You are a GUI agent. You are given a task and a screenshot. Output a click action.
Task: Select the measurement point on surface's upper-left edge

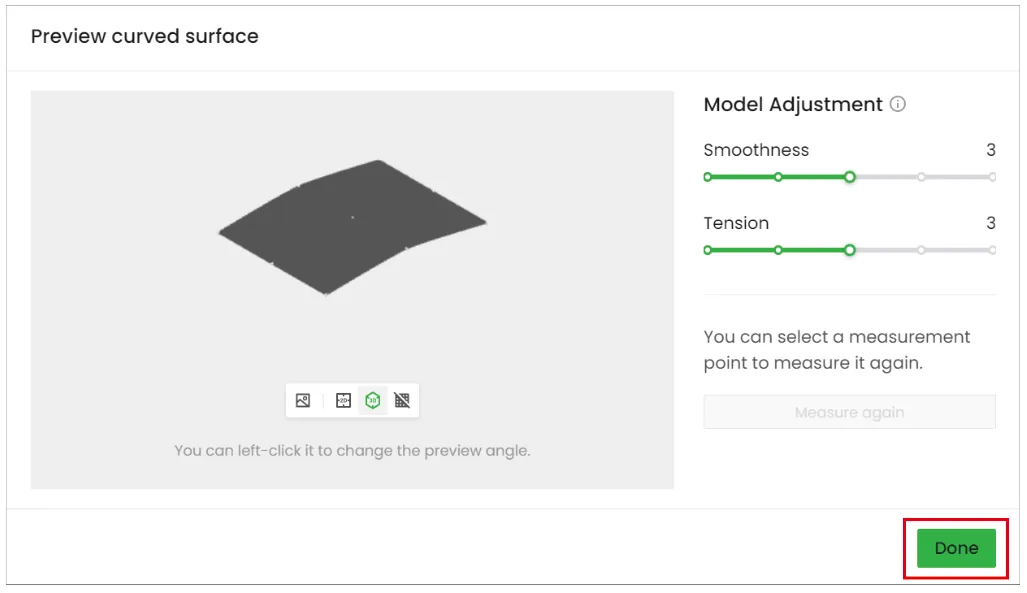point(299,186)
